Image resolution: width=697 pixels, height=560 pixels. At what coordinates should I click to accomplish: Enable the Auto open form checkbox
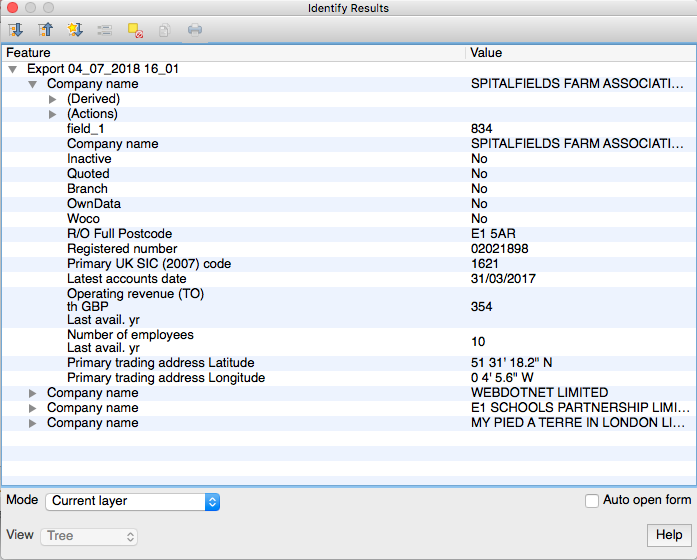592,501
